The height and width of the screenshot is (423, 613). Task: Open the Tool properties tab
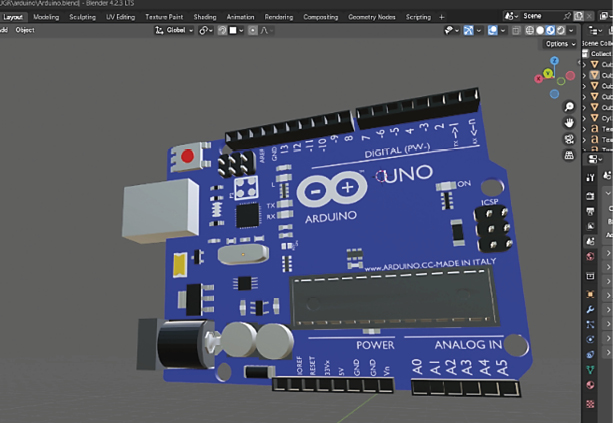coord(590,177)
